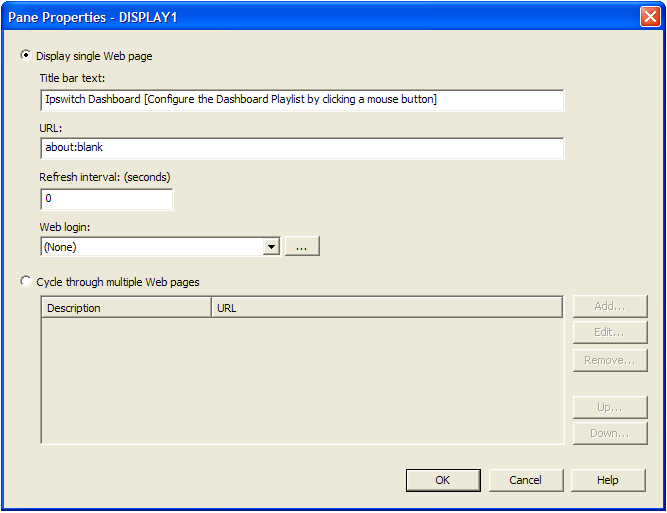Click into the Title bar text field
Screen dimensions: 667x513
(x=302, y=100)
